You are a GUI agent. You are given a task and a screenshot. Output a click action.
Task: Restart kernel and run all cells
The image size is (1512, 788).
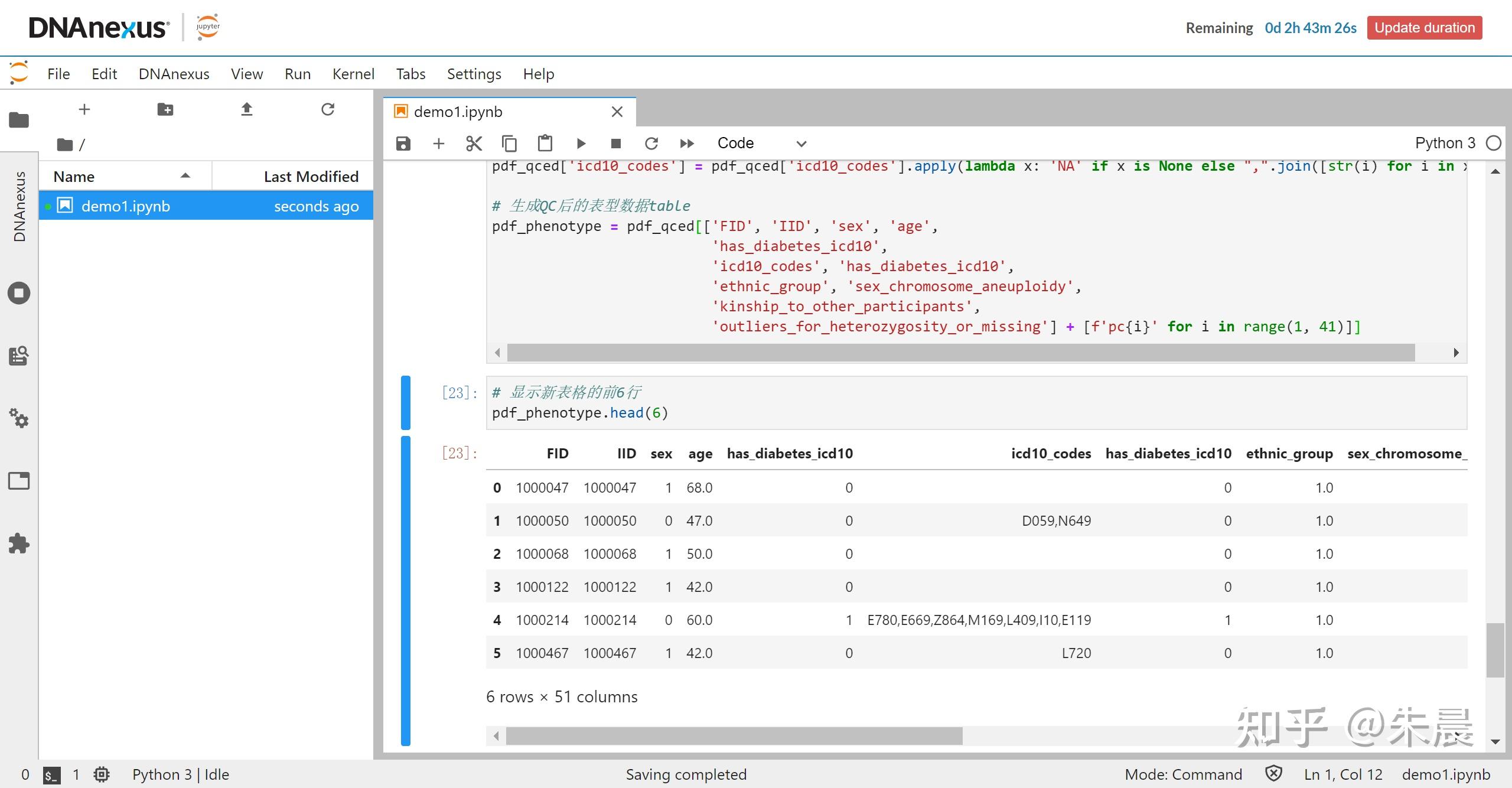(686, 144)
